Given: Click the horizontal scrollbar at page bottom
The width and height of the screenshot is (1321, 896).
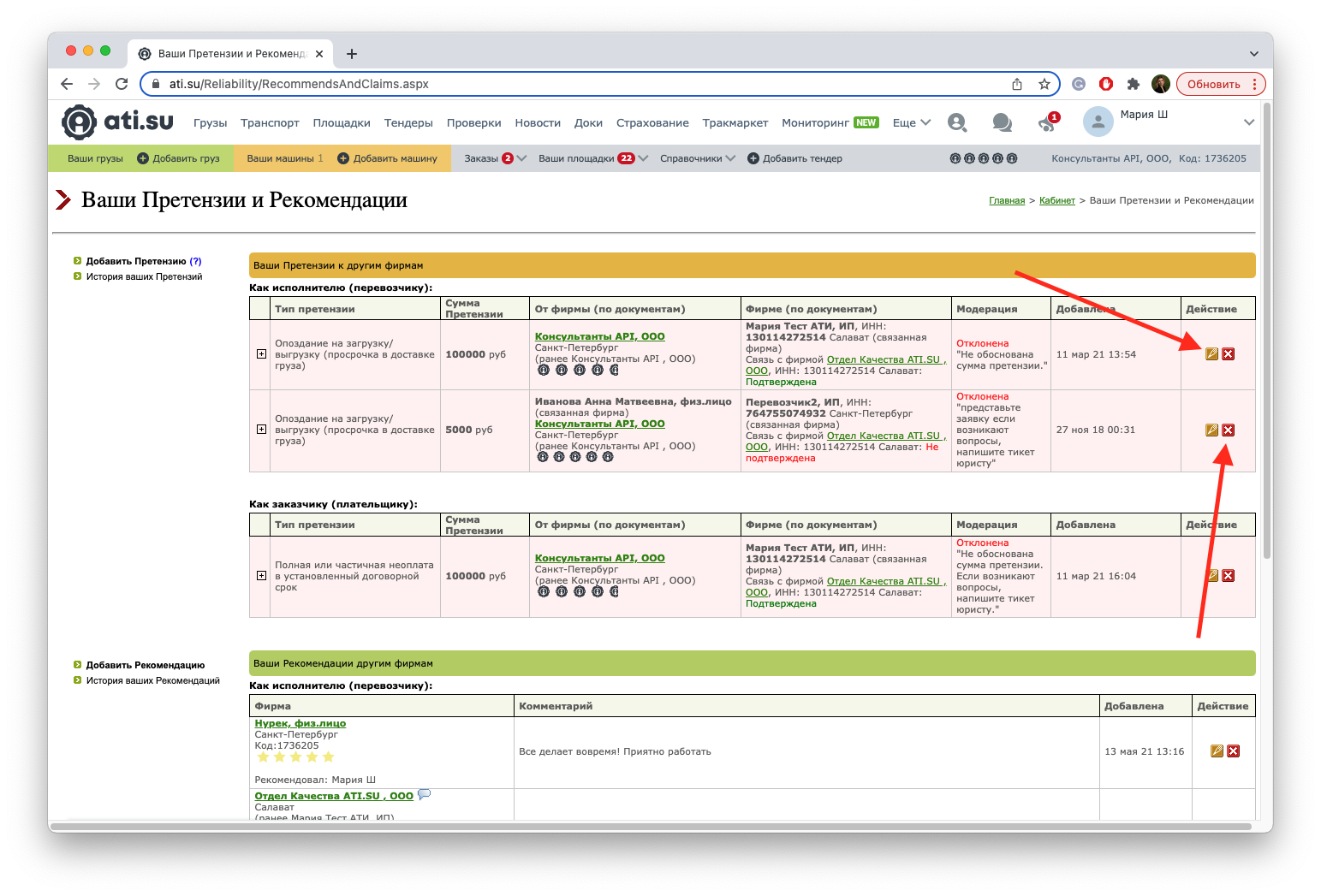Looking at the screenshot, I should pos(650,827).
